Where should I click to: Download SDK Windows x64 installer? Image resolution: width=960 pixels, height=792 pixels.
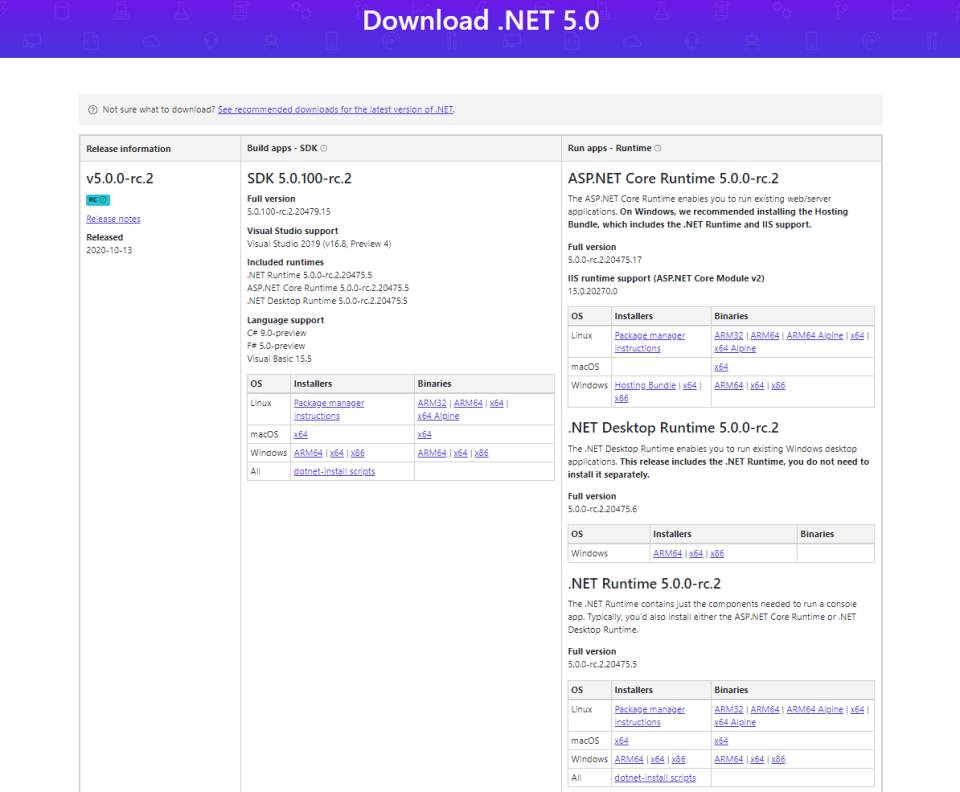pyautogui.click(x=337, y=453)
